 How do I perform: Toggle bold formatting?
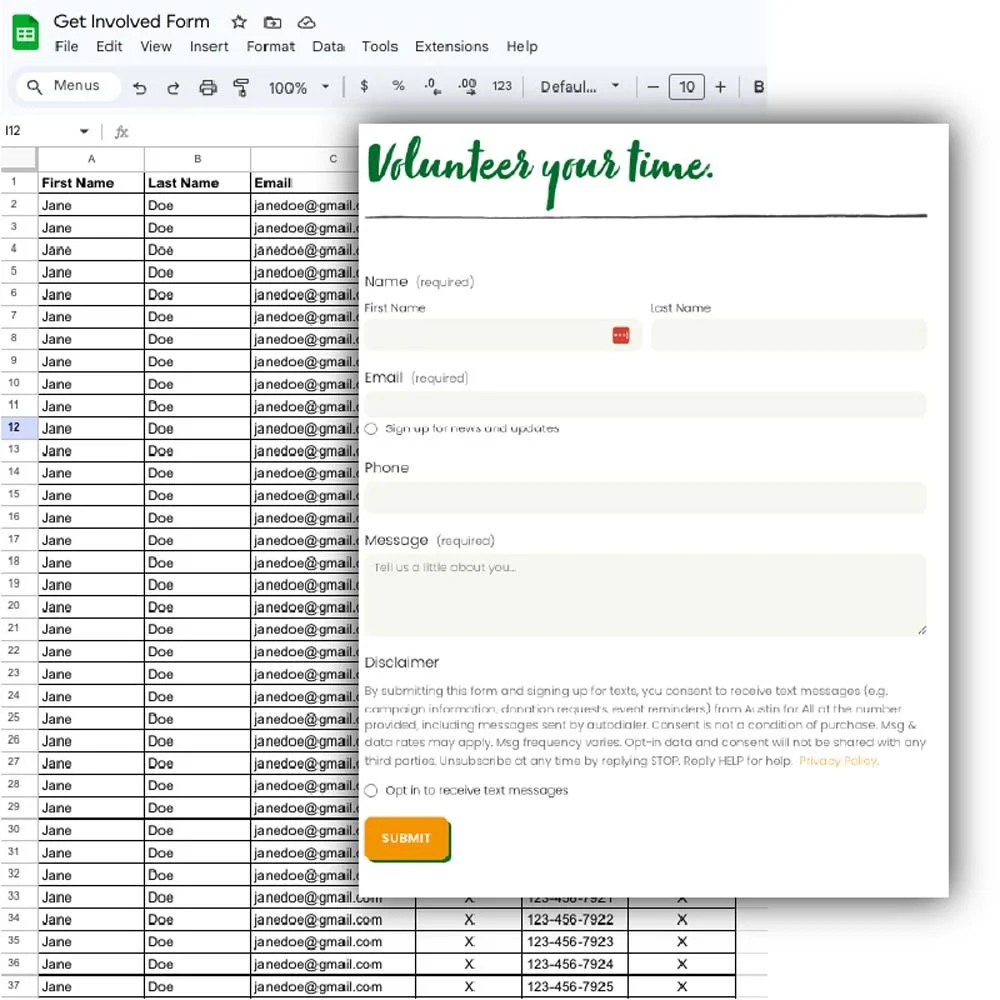pyautogui.click(x=758, y=87)
